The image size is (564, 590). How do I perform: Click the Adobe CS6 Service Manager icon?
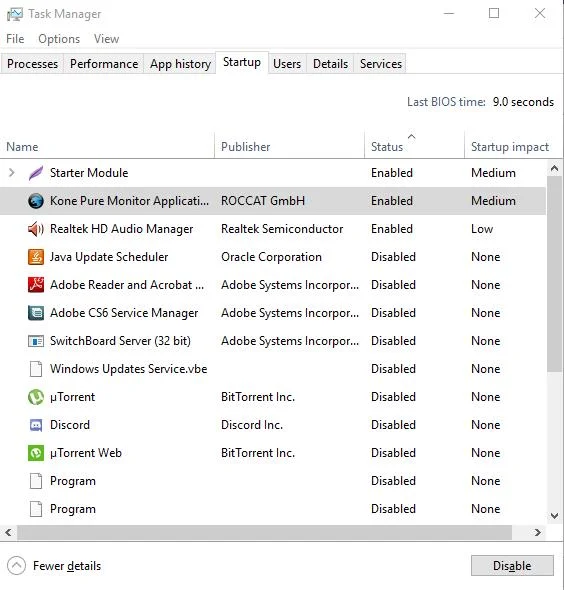[36, 313]
